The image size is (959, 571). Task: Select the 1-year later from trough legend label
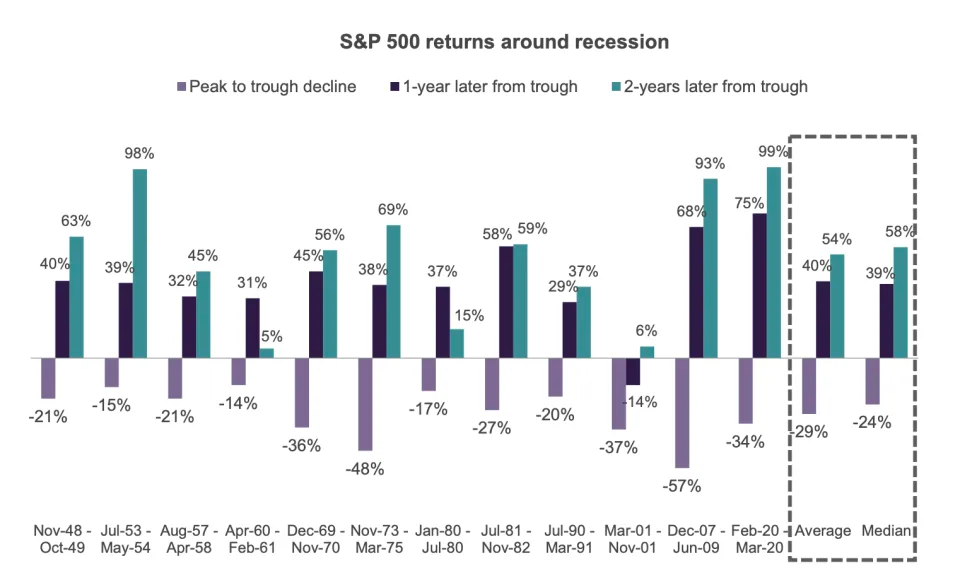coord(490,87)
